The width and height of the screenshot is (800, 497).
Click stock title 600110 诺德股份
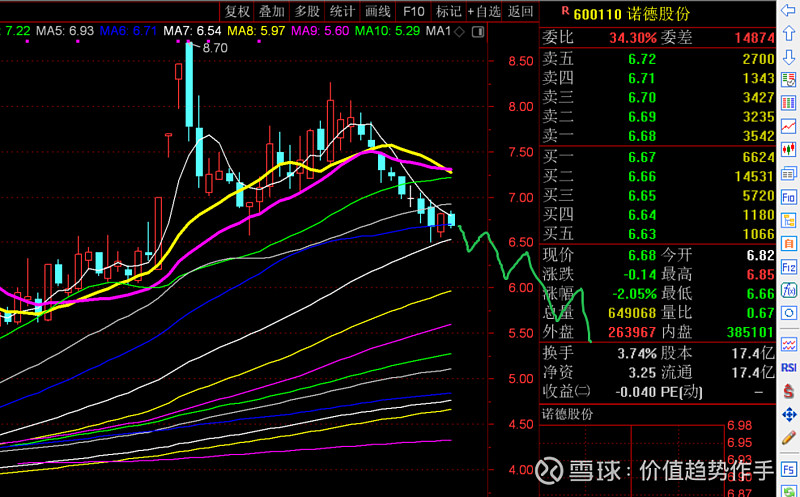632,14
